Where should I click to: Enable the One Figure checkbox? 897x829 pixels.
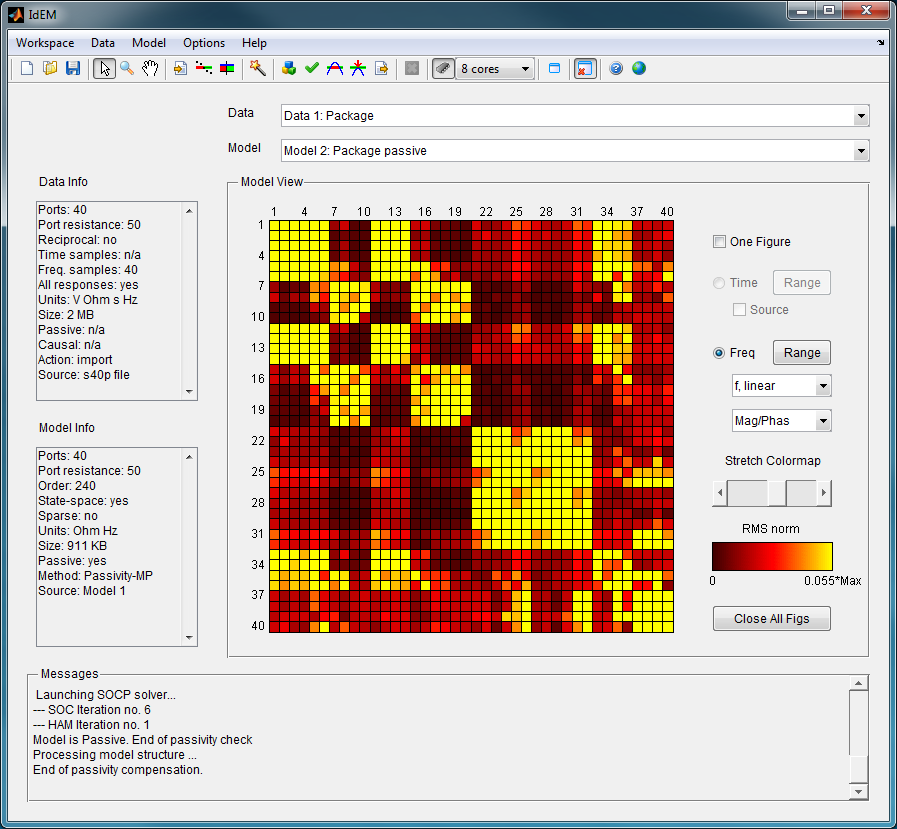point(719,241)
